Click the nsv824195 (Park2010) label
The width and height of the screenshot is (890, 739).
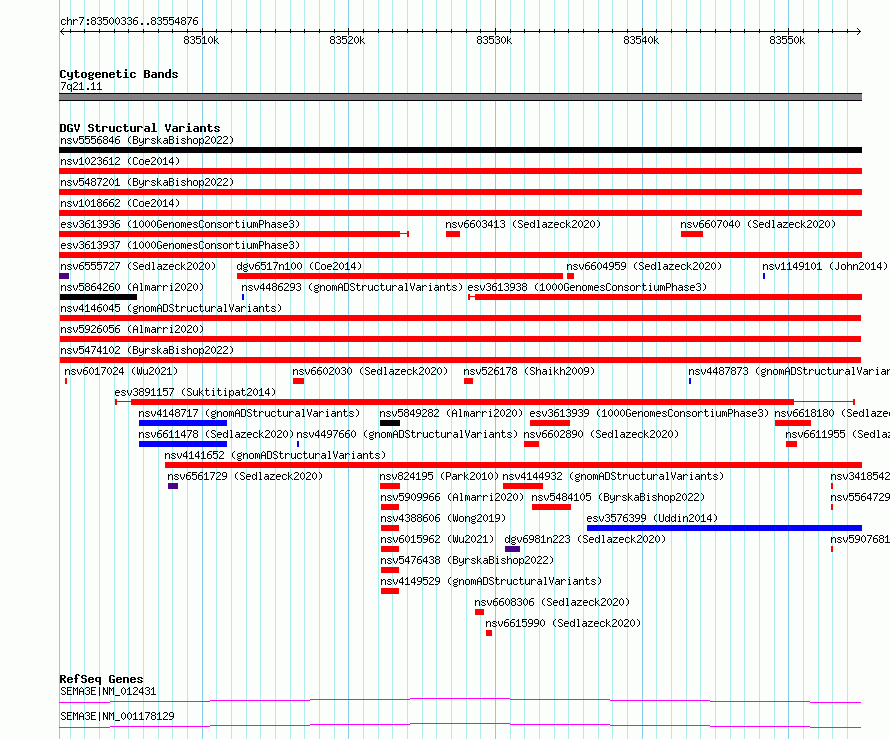tap(439, 476)
